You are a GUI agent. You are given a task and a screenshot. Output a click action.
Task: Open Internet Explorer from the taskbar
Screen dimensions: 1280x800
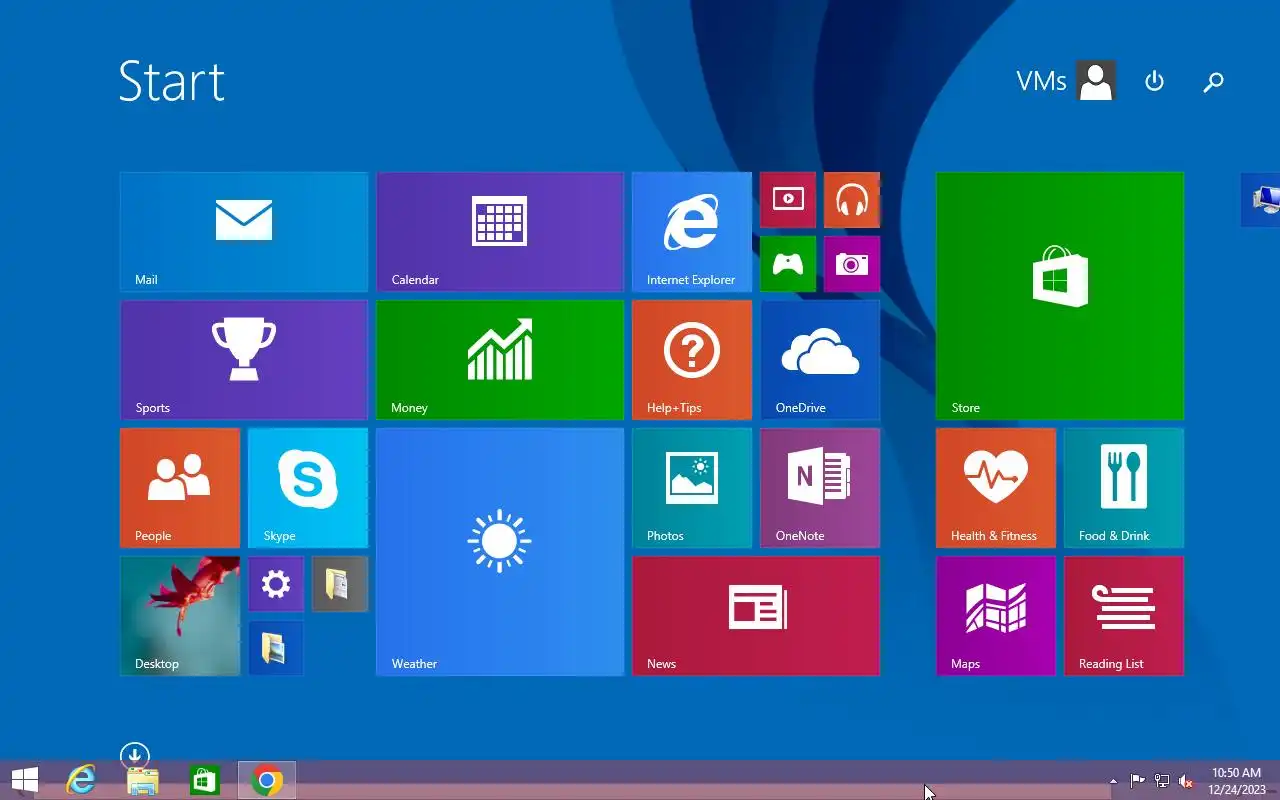(81, 780)
